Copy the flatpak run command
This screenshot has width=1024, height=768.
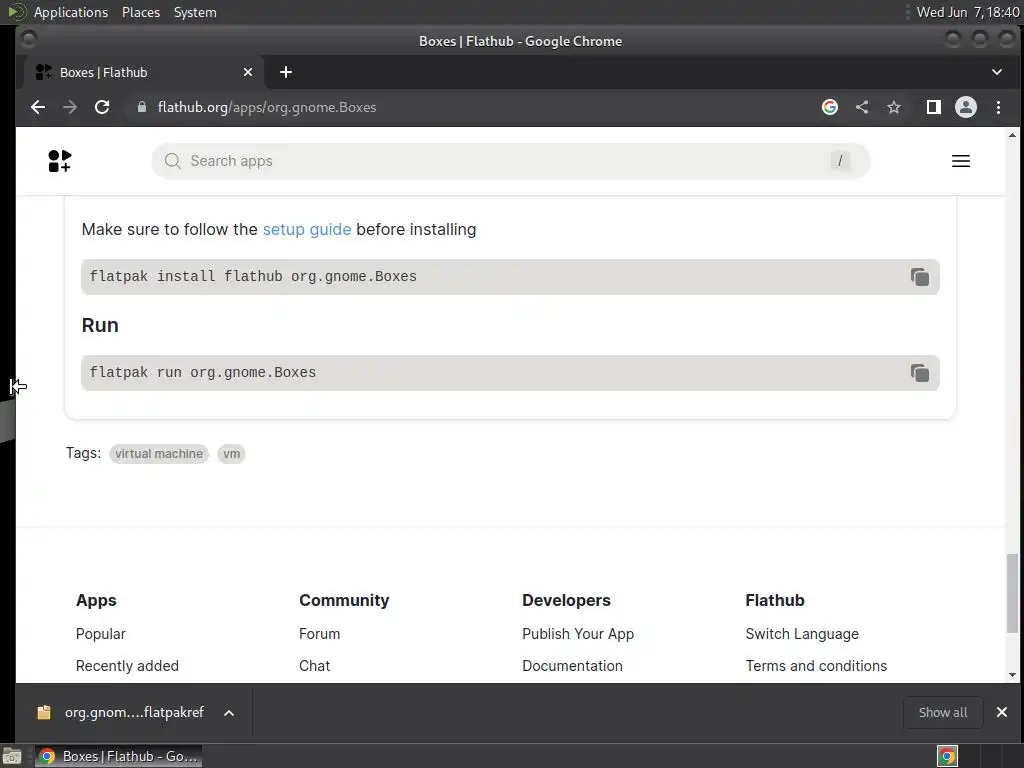pos(920,373)
